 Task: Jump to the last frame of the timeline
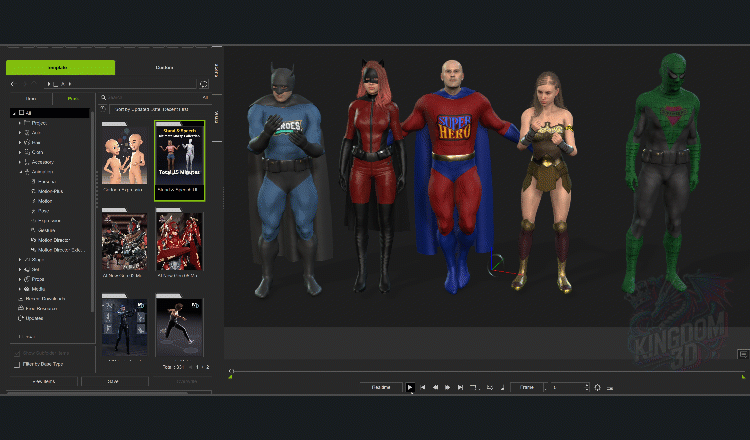pos(459,387)
